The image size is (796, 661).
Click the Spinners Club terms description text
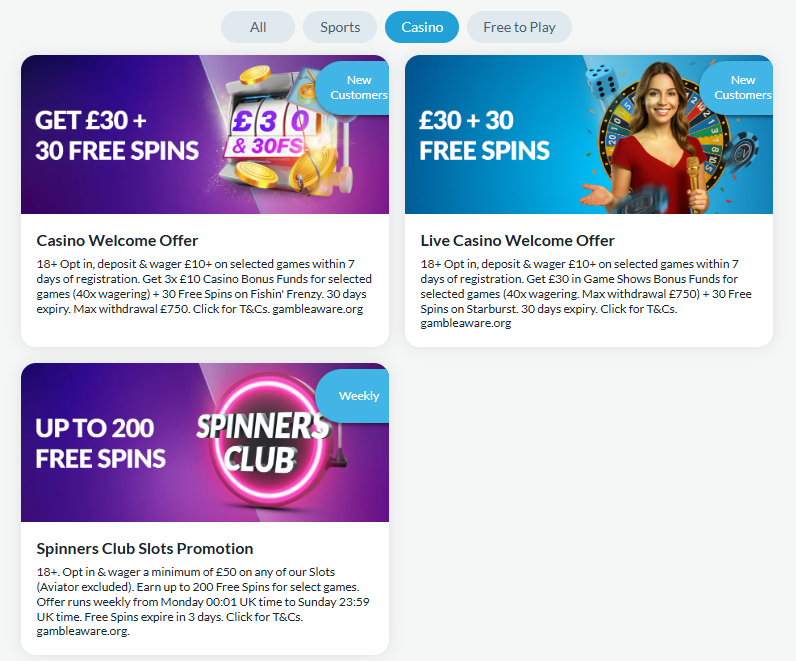coord(203,602)
